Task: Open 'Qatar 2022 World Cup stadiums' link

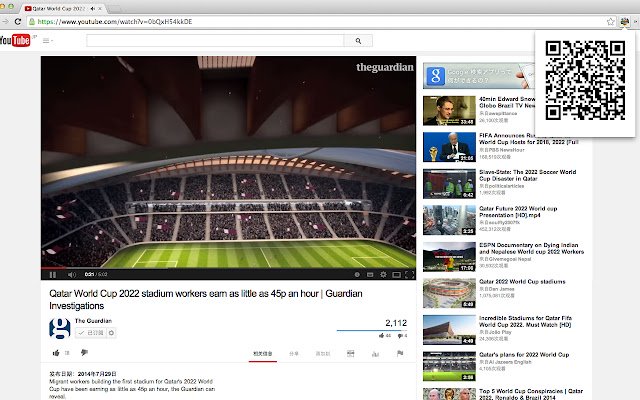Action: click(522, 282)
